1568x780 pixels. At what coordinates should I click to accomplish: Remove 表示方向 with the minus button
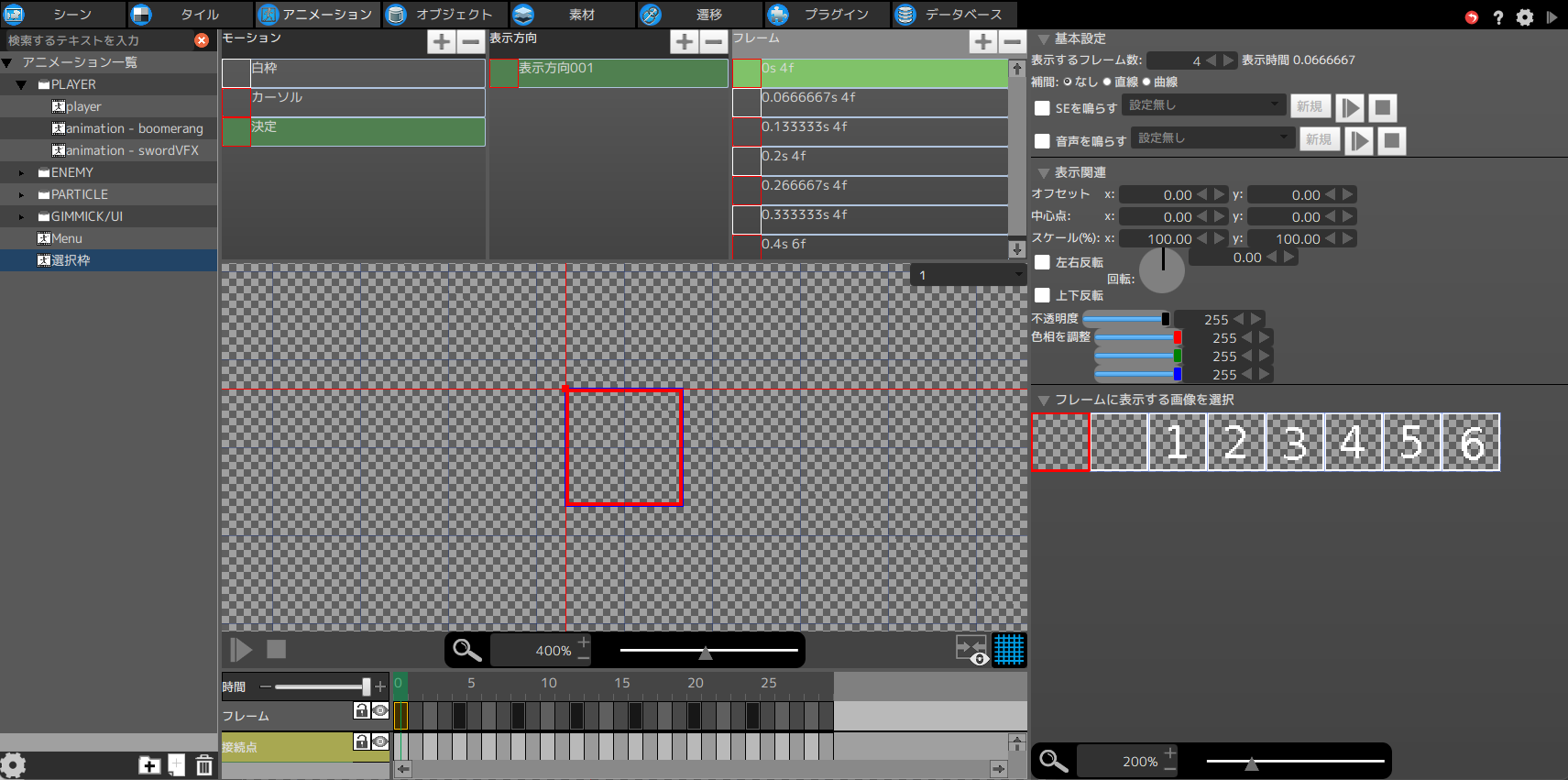coord(713,41)
